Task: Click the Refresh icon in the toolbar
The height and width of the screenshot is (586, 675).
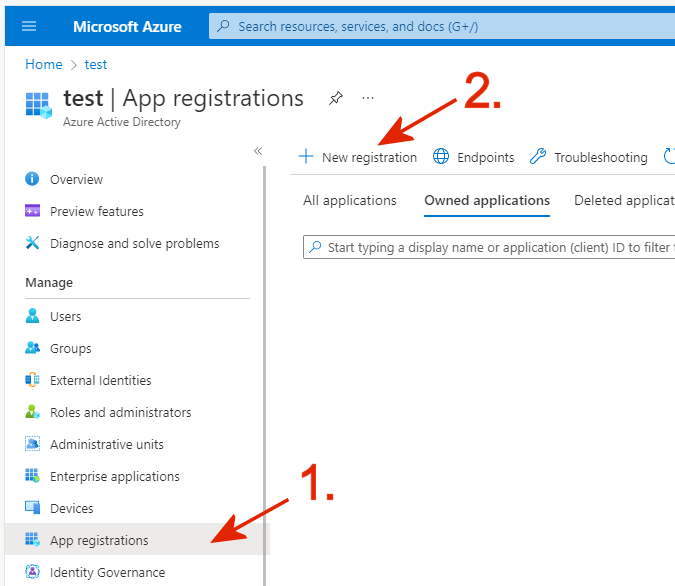Action: point(669,156)
